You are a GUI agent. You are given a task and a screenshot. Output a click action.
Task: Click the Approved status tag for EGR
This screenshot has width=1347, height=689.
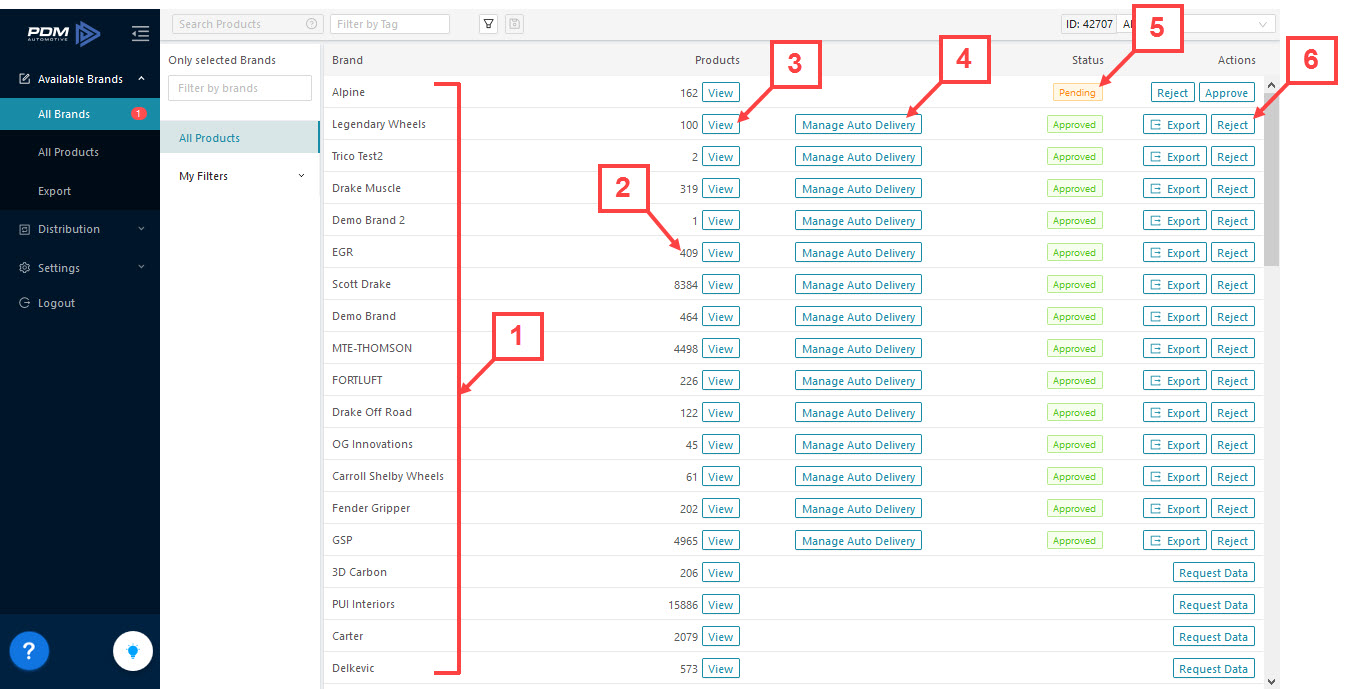[x=1074, y=253]
